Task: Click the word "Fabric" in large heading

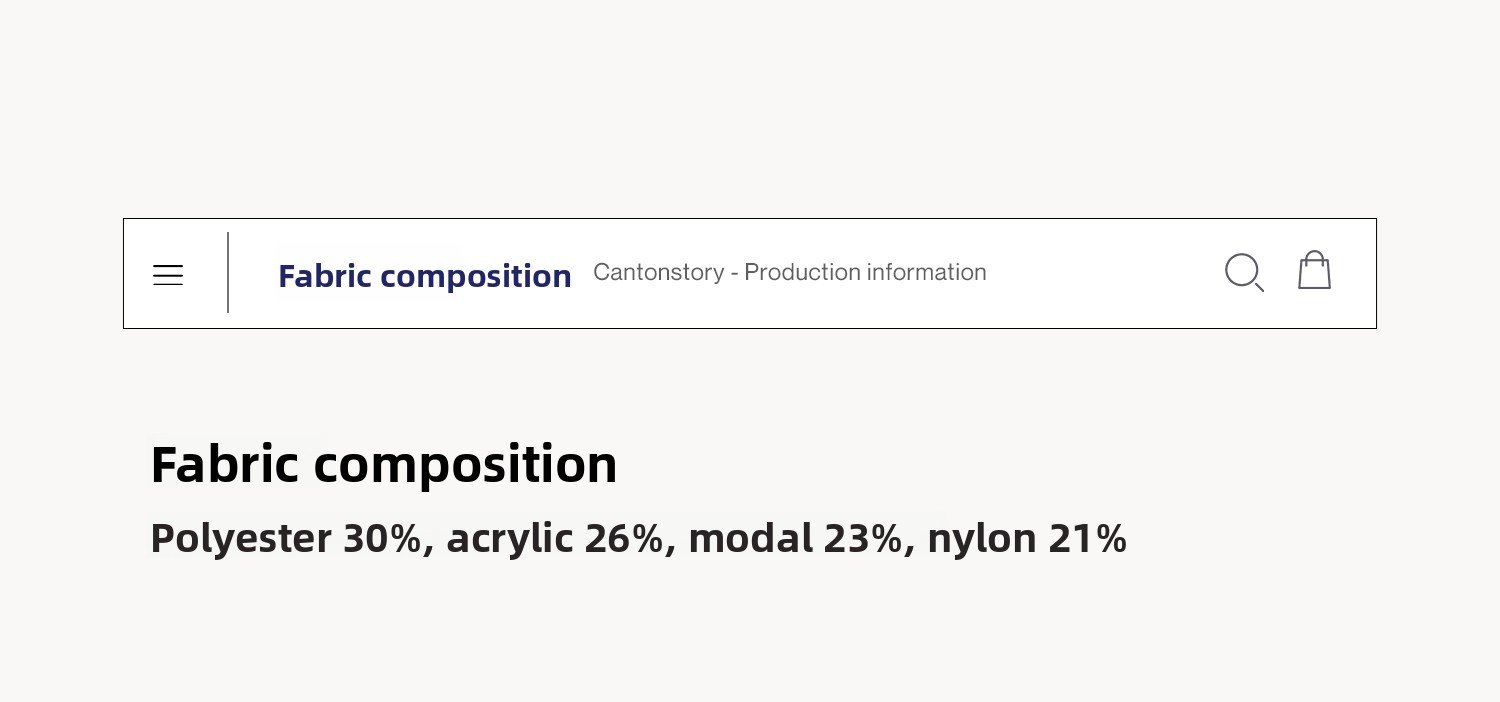Action: [224, 465]
